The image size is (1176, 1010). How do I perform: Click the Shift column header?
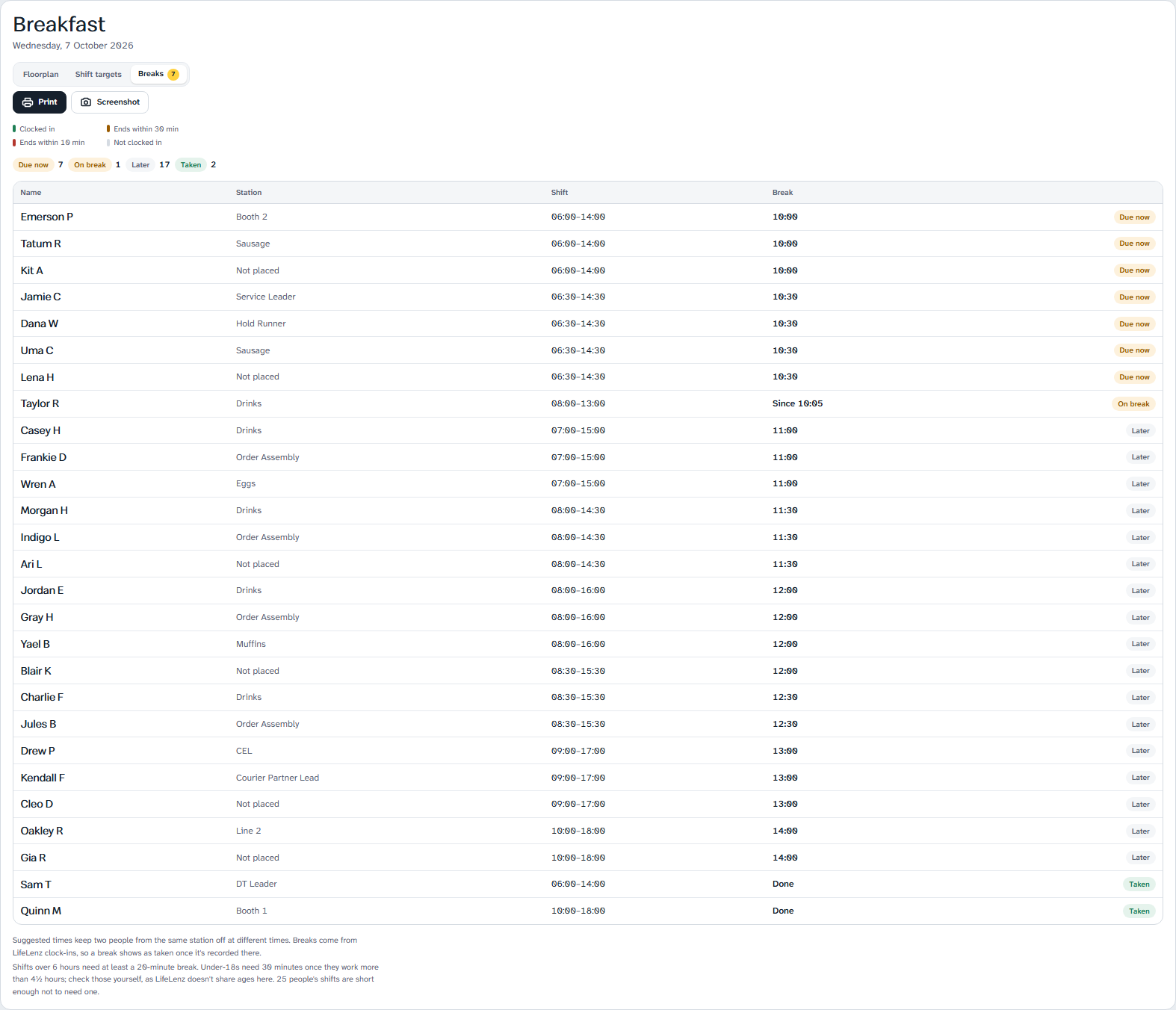click(560, 193)
